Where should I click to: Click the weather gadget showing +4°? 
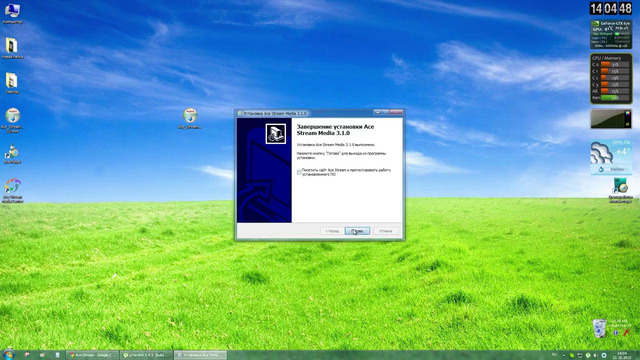click(611, 157)
